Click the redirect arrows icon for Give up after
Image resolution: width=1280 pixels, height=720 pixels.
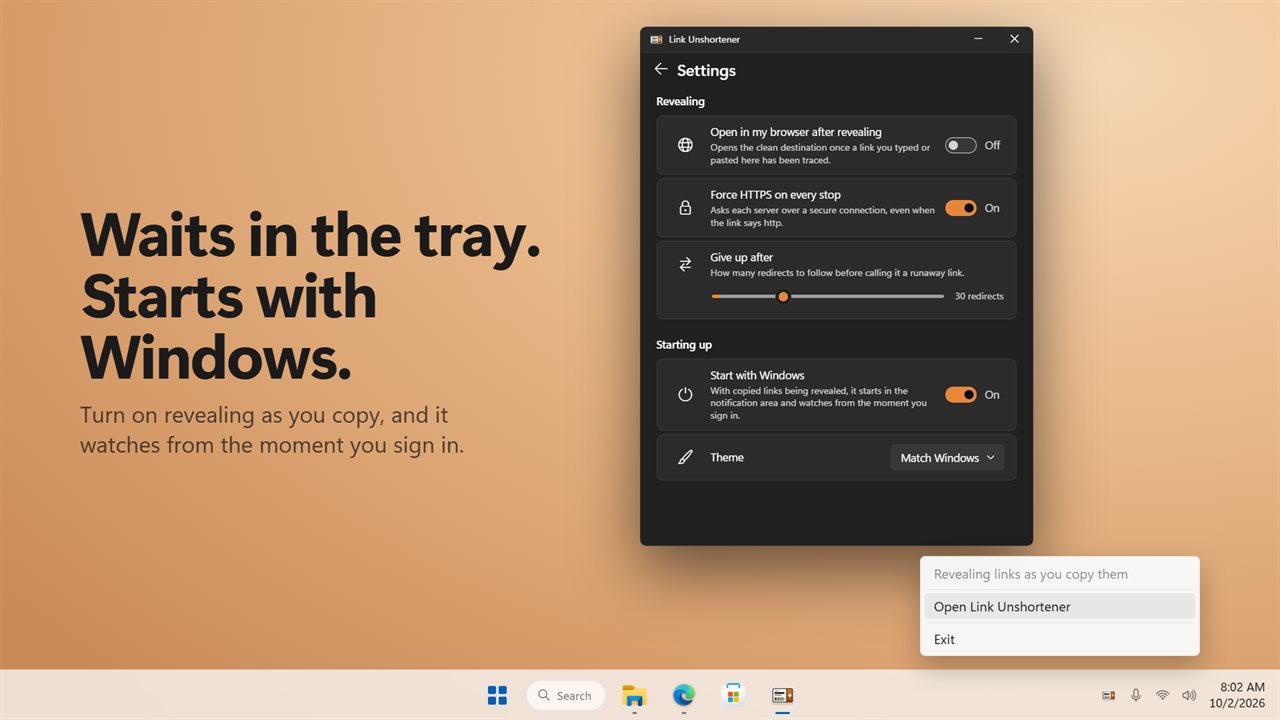685,264
